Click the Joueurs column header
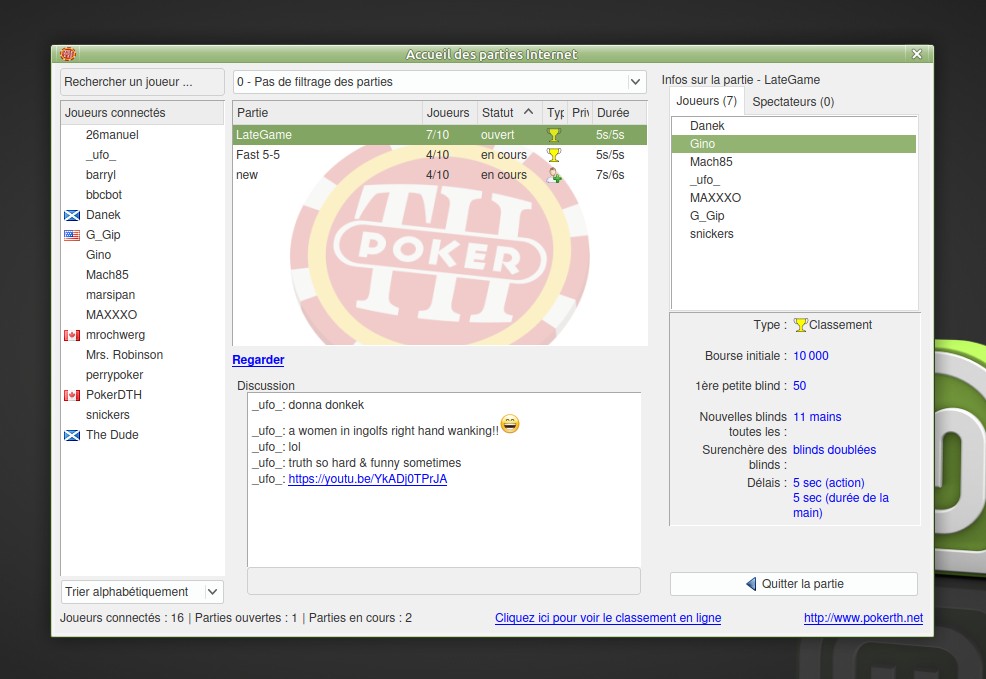 (449, 113)
